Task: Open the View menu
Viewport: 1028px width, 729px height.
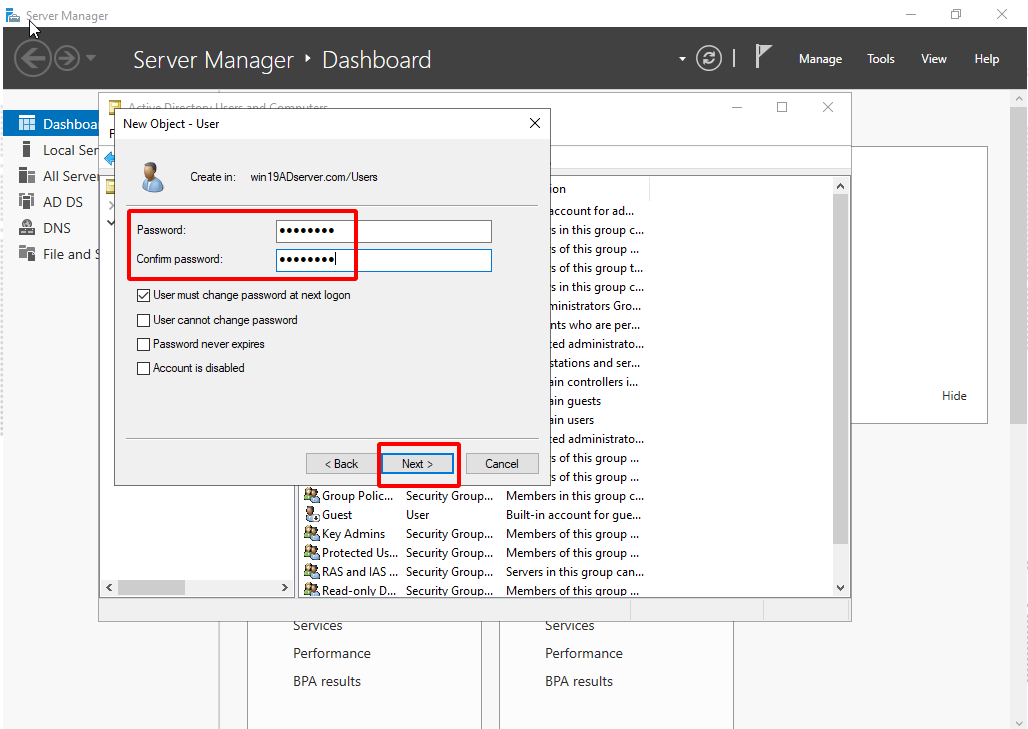Action: coord(934,59)
